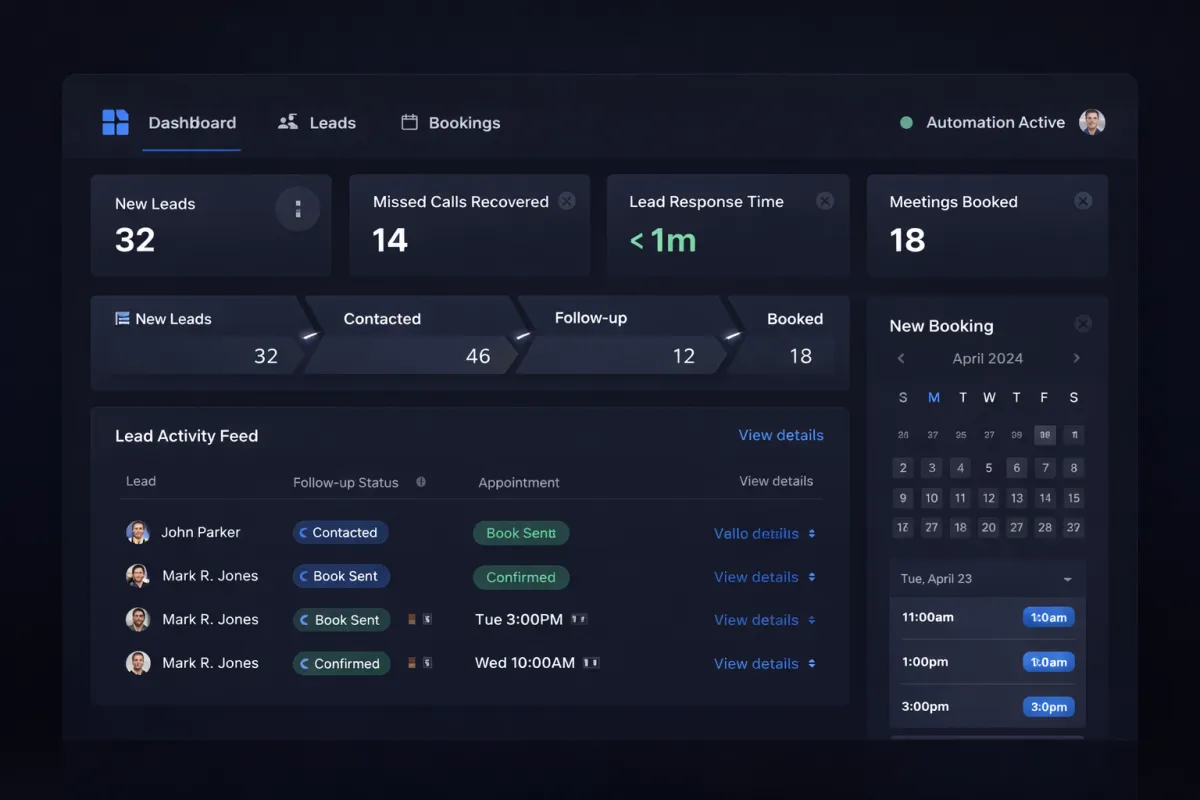Image resolution: width=1200 pixels, height=800 pixels.
Task: Dismiss the Missed Calls Recovered card
Action: (567, 201)
